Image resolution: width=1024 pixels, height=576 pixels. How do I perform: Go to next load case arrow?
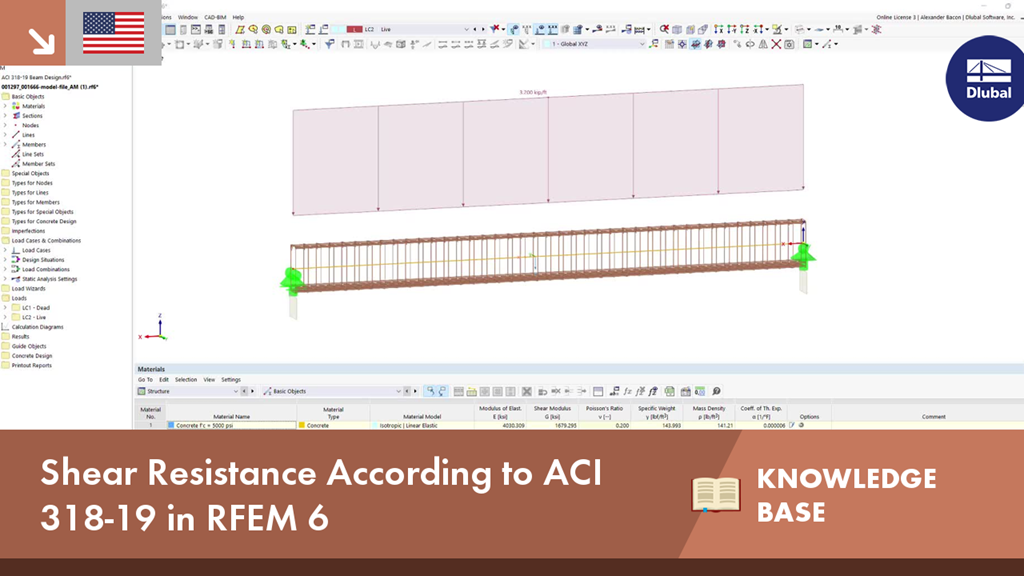point(483,29)
